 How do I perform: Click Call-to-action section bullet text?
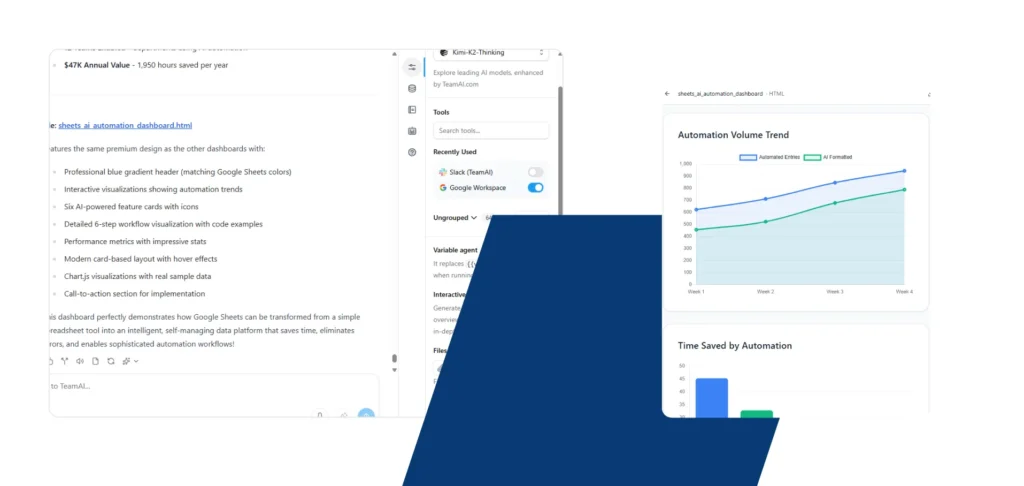click(135, 294)
